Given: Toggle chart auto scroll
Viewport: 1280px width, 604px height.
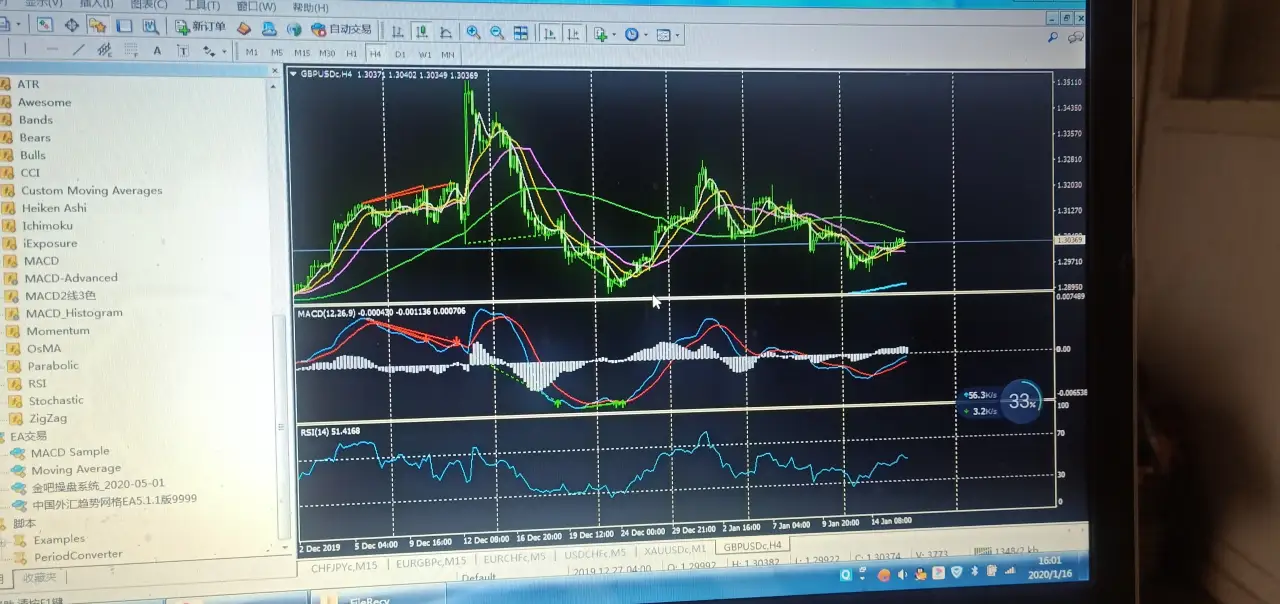Looking at the screenshot, I should click(x=551, y=34).
